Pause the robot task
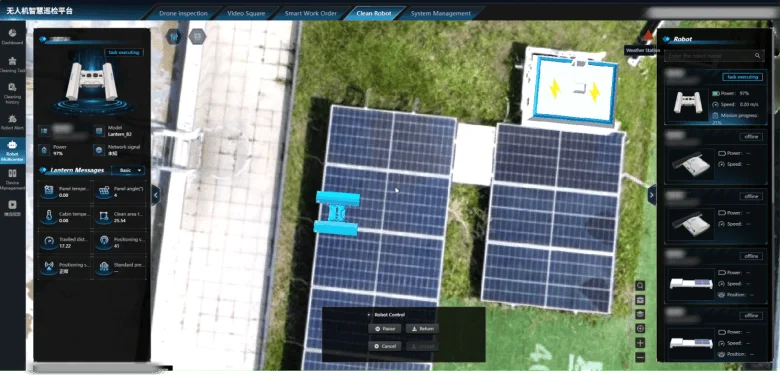780x376 pixels. [385, 329]
